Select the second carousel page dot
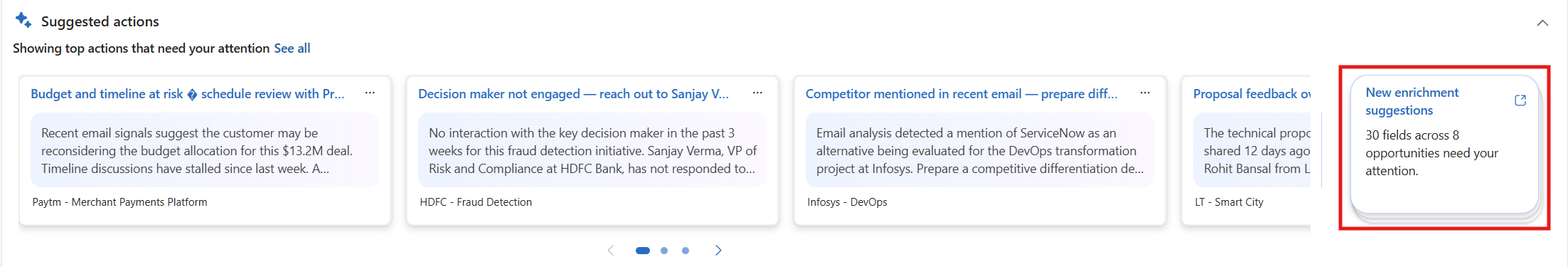This screenshot has width=1568, height=267. coord(664,251)
